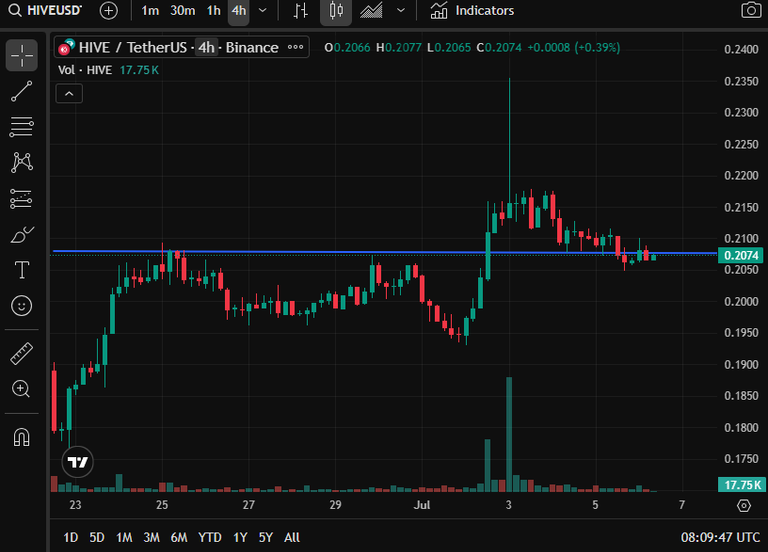Click the volume label 17.75K on the price scale
Screen dimensions: 768x552
pyautogui.click(x=742, y=484)
